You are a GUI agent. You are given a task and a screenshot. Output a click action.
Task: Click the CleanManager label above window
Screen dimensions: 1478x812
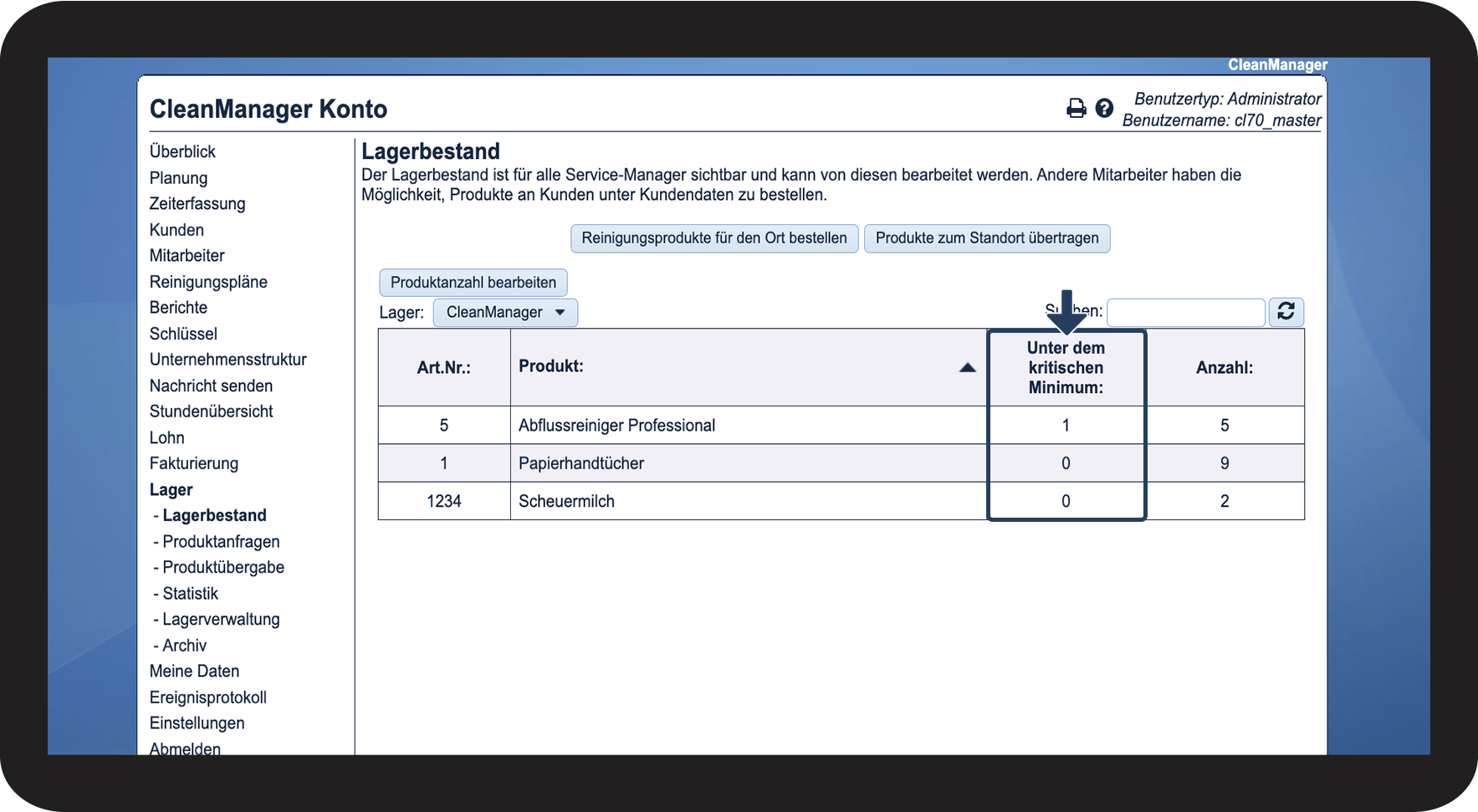coord(1277,65)
